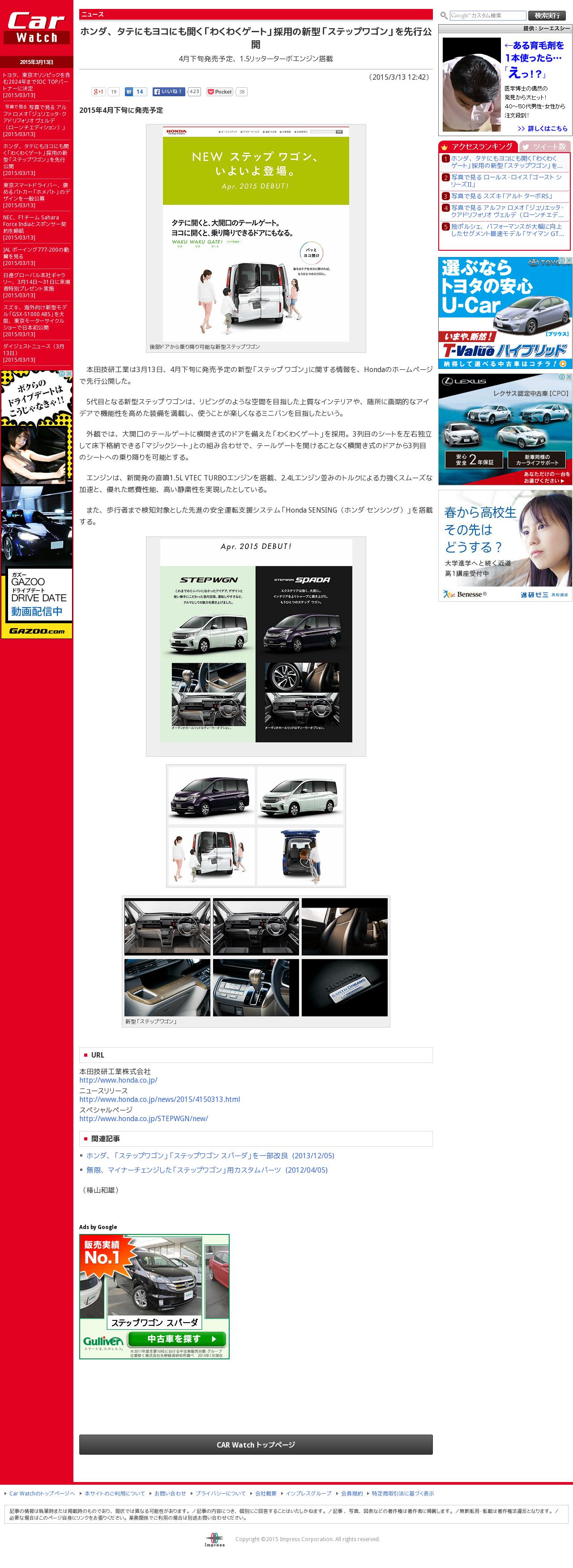This screenshot has width=573, height=1568.
Task: Click 詳しくはこちら in hair tonic ad
Action: pos(543,129)
